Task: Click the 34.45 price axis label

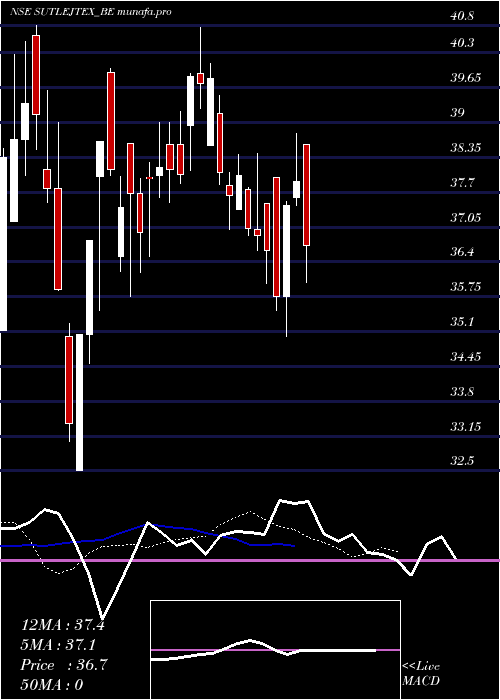Action: [466, 357]
